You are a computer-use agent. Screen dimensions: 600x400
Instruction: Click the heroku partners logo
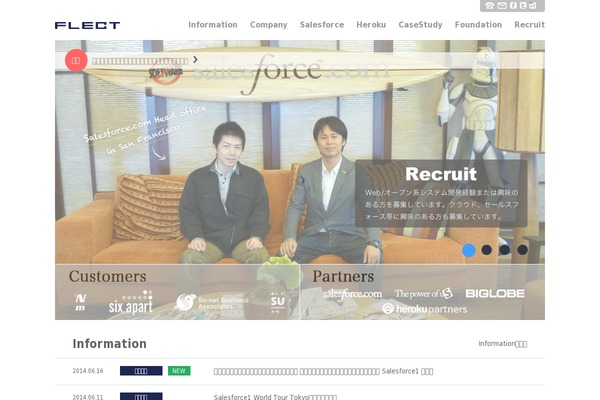pos(424,309)
